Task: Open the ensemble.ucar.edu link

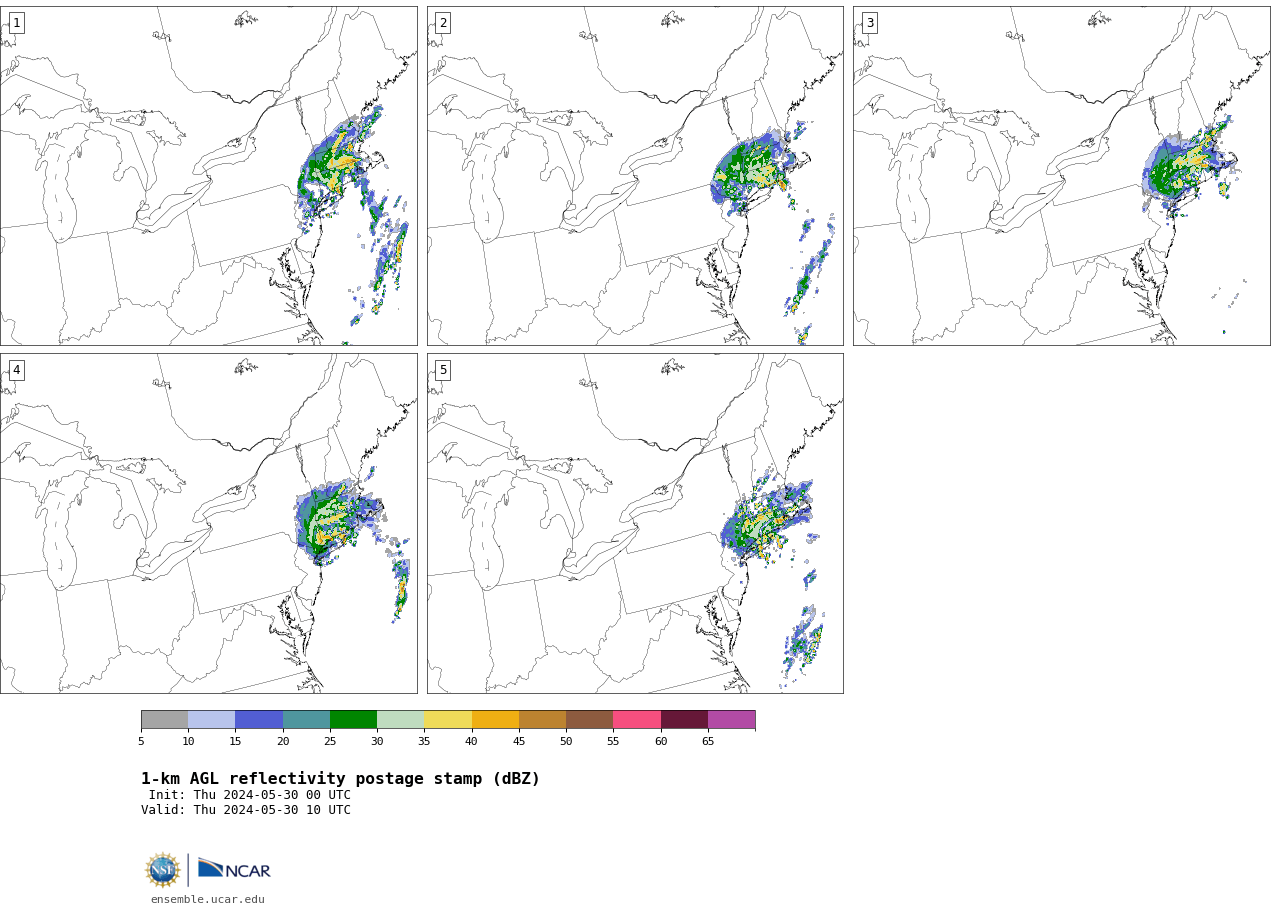Action: (208, 899)
